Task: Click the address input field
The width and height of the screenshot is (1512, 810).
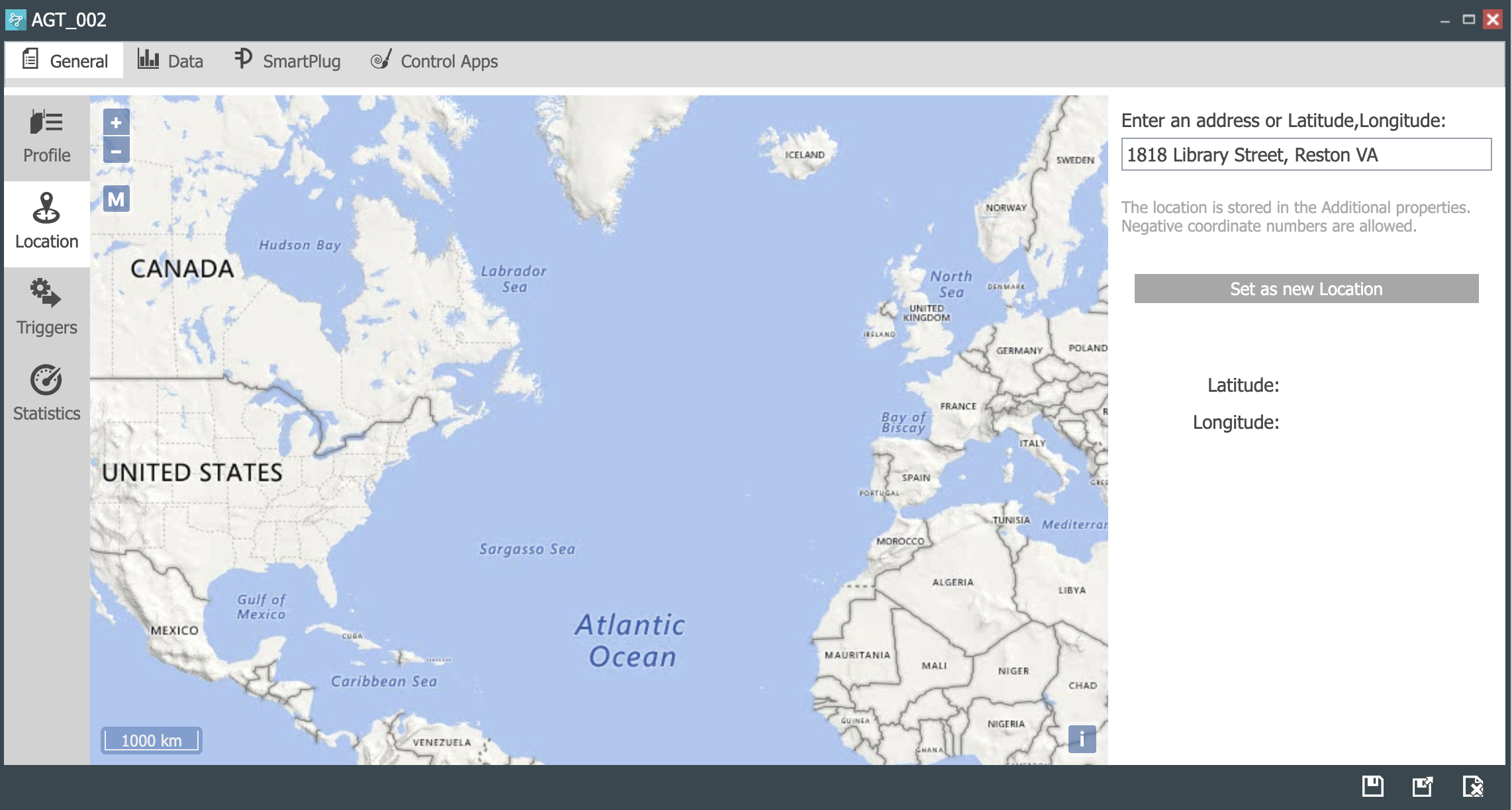Action: (1306, 154)
